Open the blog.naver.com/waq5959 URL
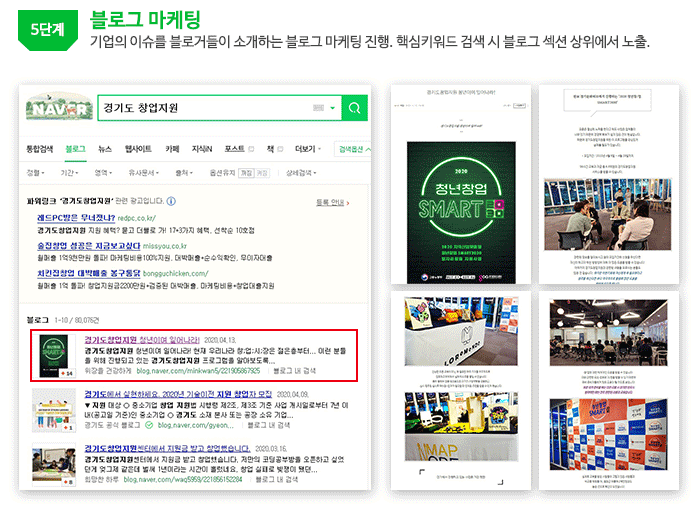This screenshot has width=700, height=526. (x=183, y=480)
